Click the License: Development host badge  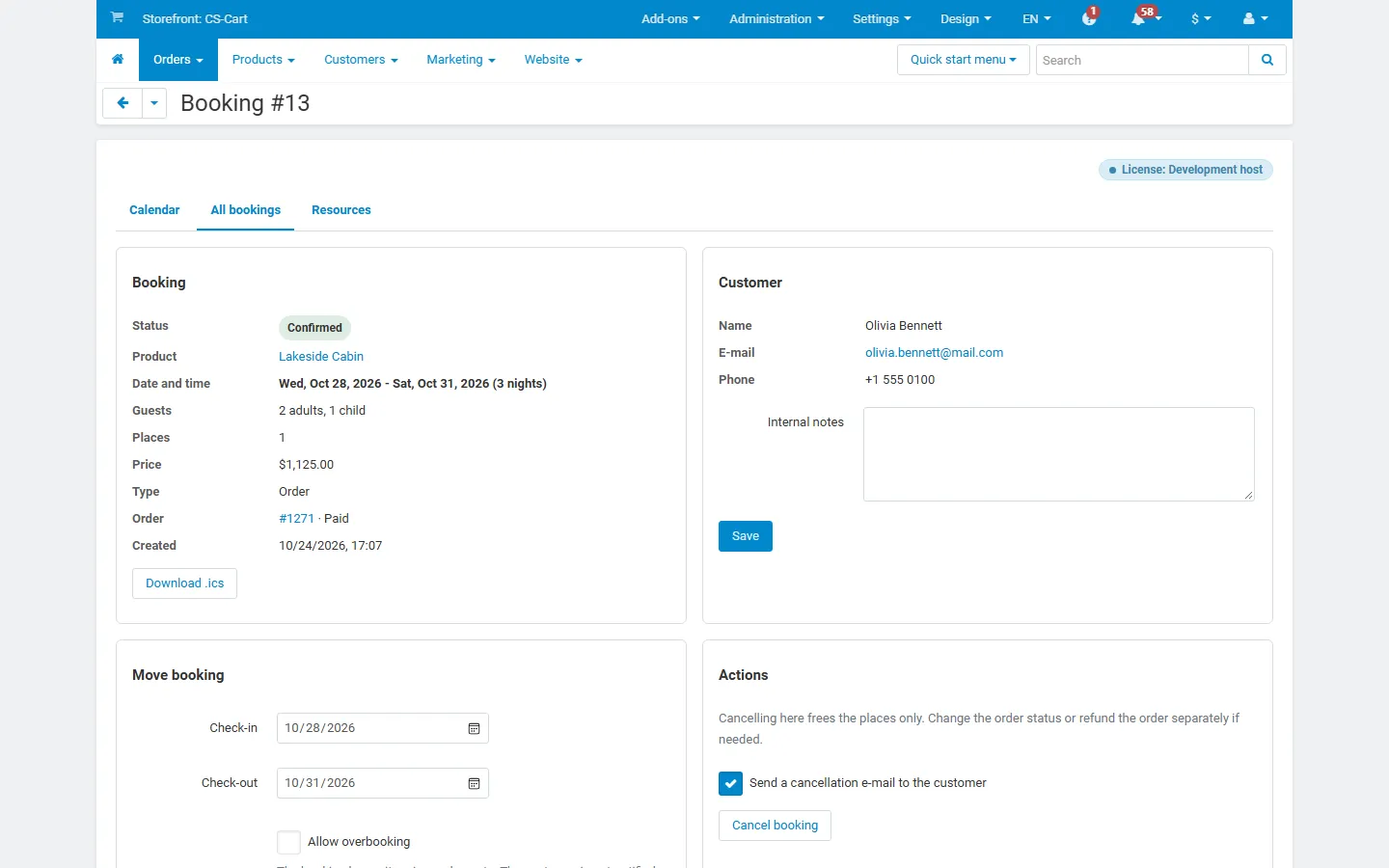1185,170
